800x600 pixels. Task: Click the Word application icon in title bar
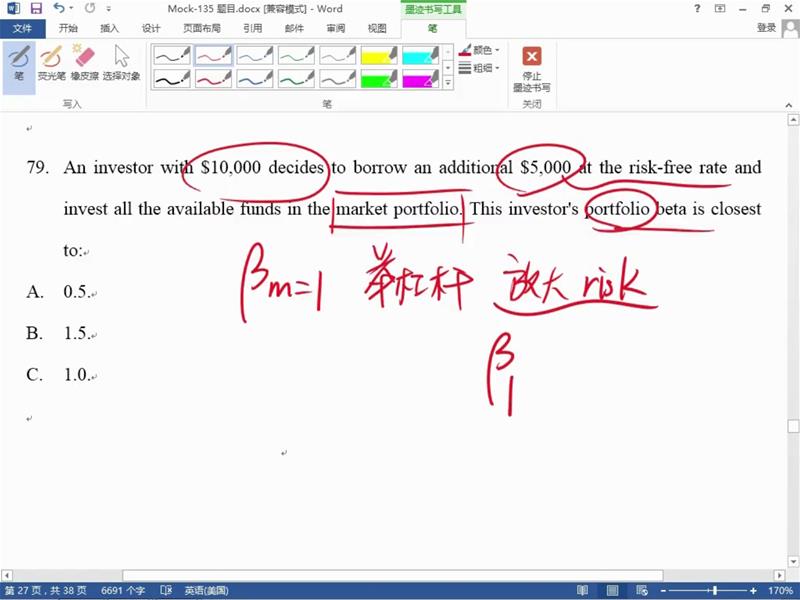point(14,9)
